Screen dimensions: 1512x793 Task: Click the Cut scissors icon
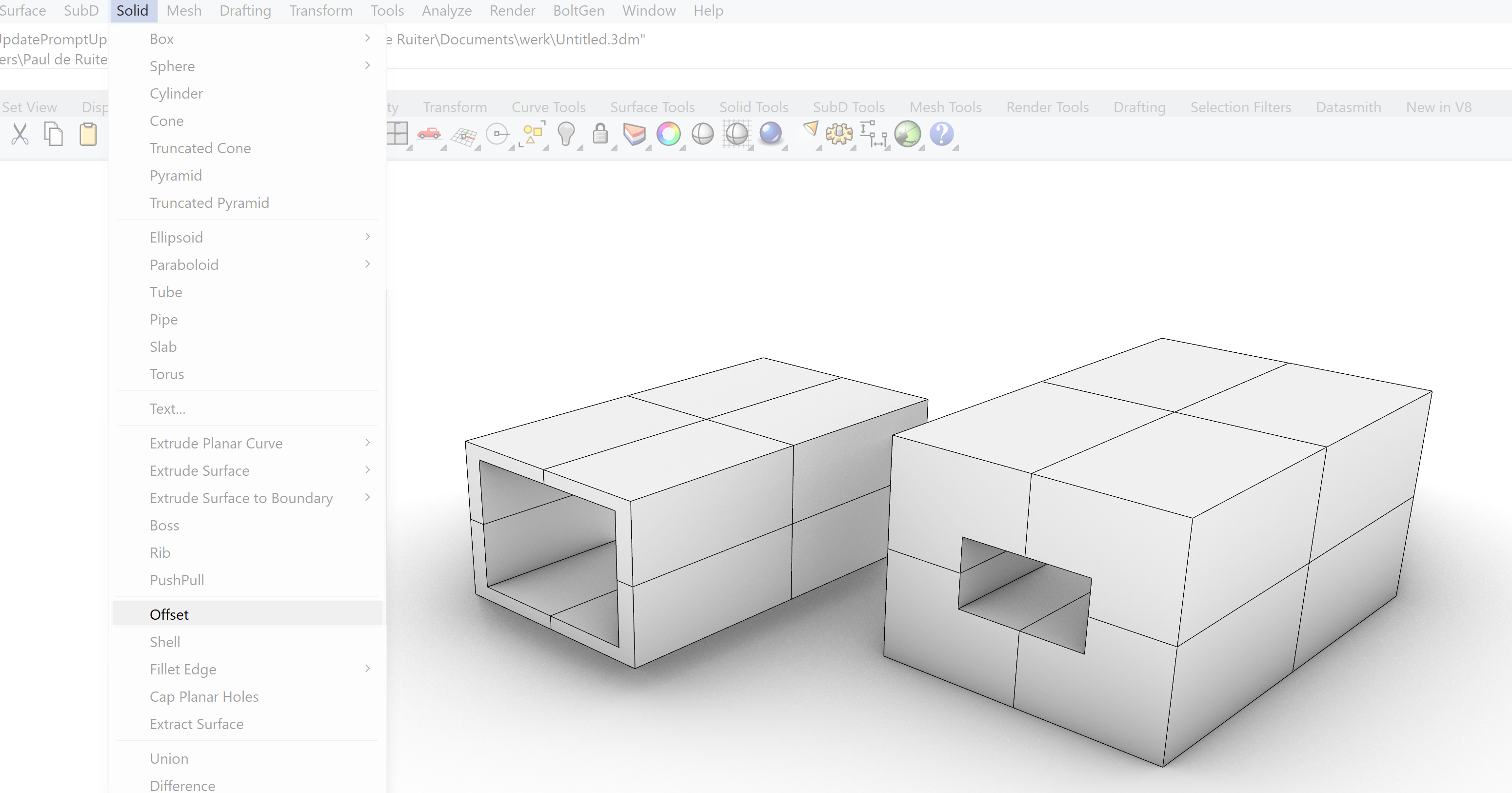[20, 134]
